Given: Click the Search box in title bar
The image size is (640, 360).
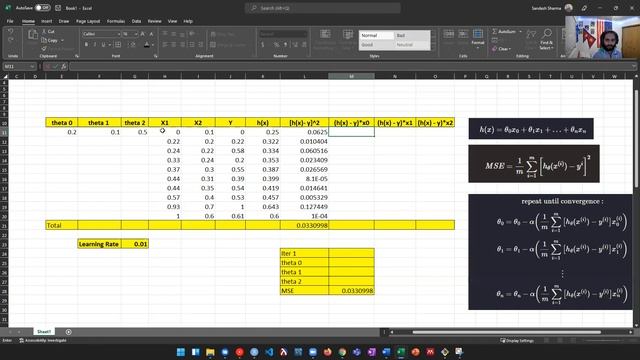Looking at the screenshot, I should click(x=322, y=8).
